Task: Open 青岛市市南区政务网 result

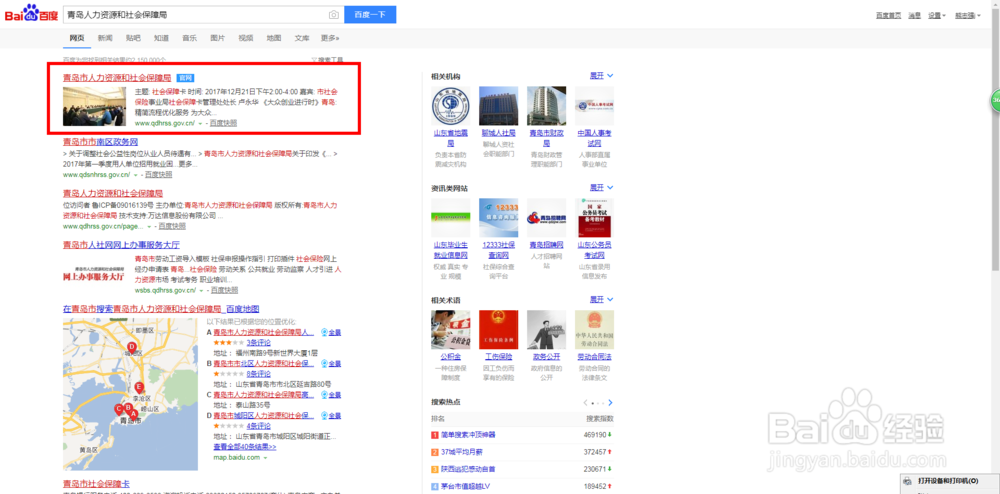Action: (x=100, y=142)
